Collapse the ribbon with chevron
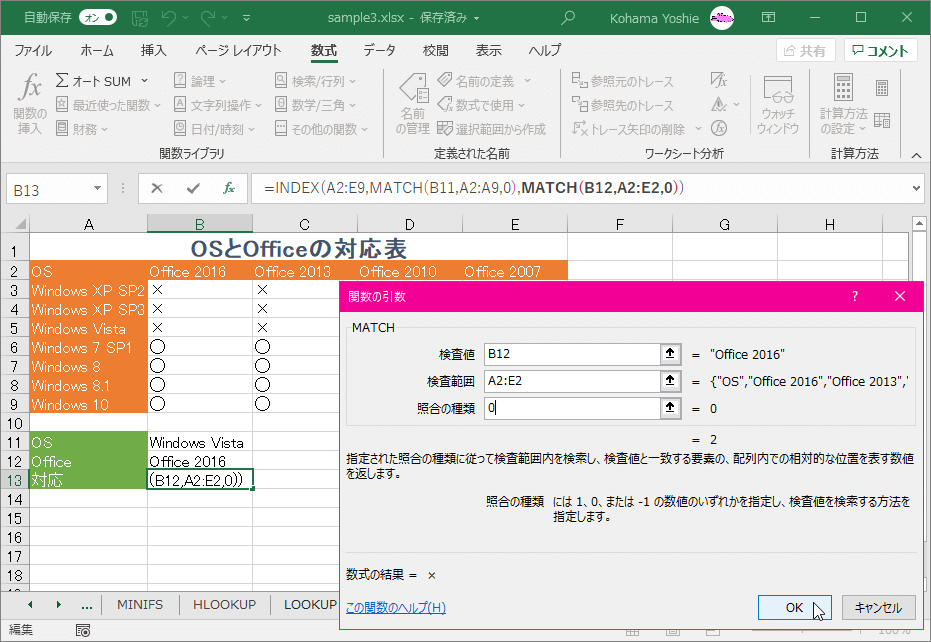 tap(916, 155)
